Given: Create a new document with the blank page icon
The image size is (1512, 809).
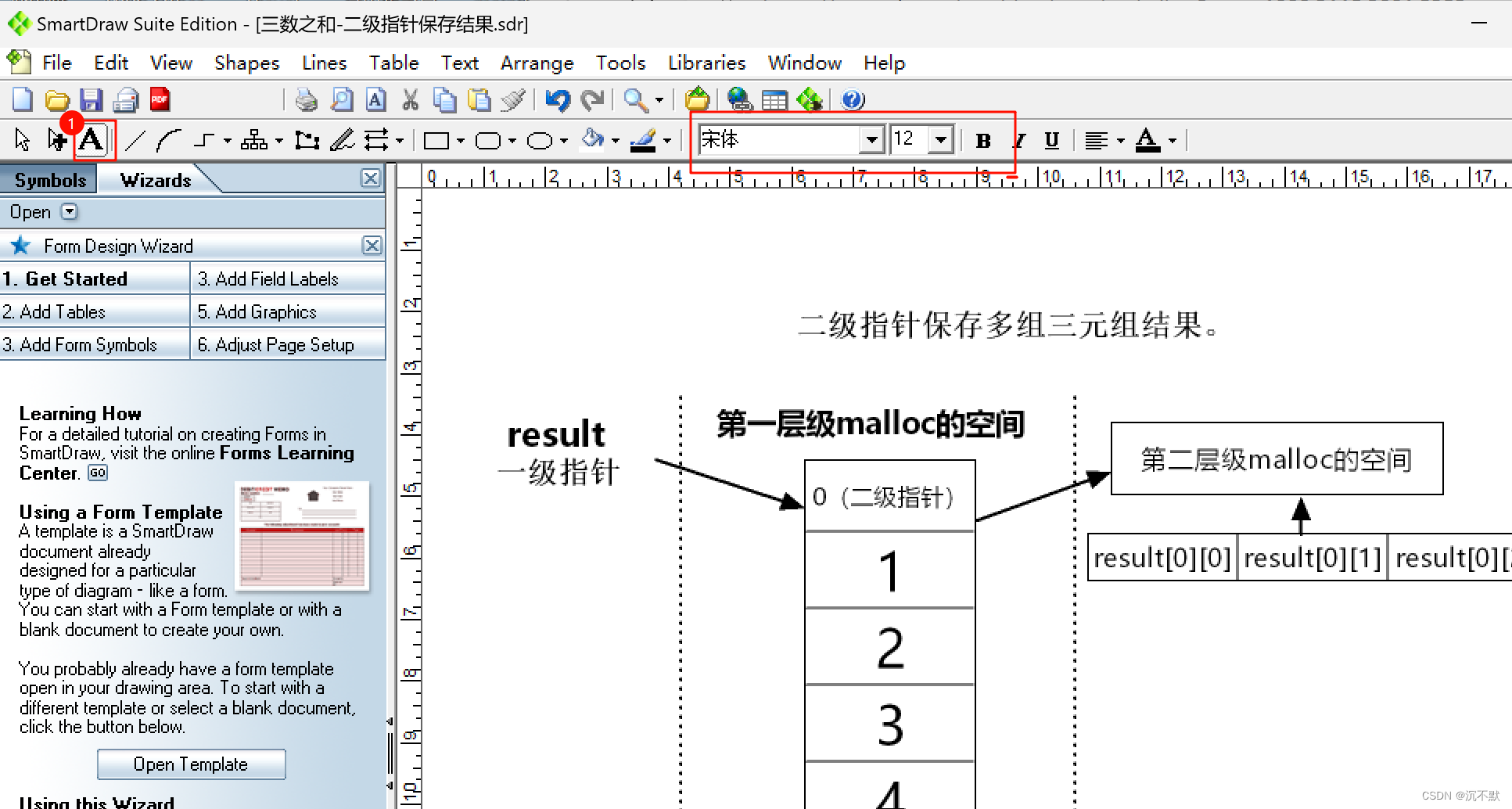Looking at the screenshot, I should tap(23, 100).
